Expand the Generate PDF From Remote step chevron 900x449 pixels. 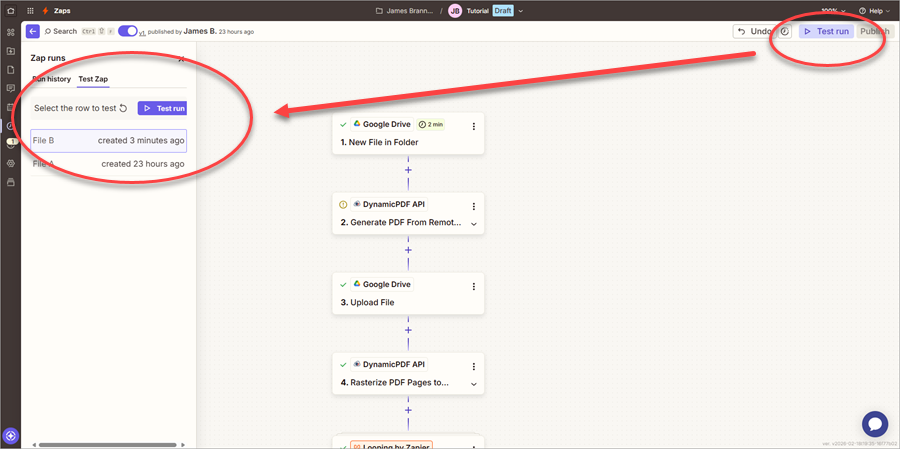click(474, 223)
